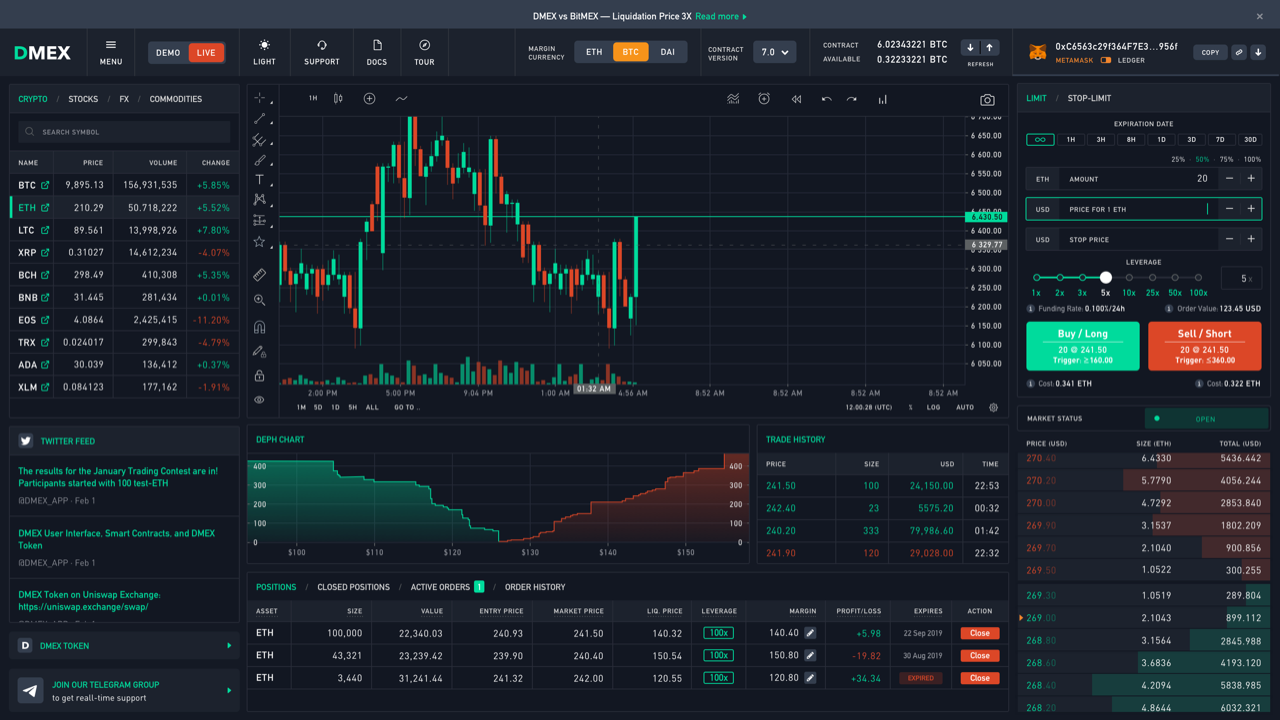Pick the XABCD pattern tool
Image resolution: width=1280 pixels, height=720 pixels.
pyautogui.click(x=260, y=199)
